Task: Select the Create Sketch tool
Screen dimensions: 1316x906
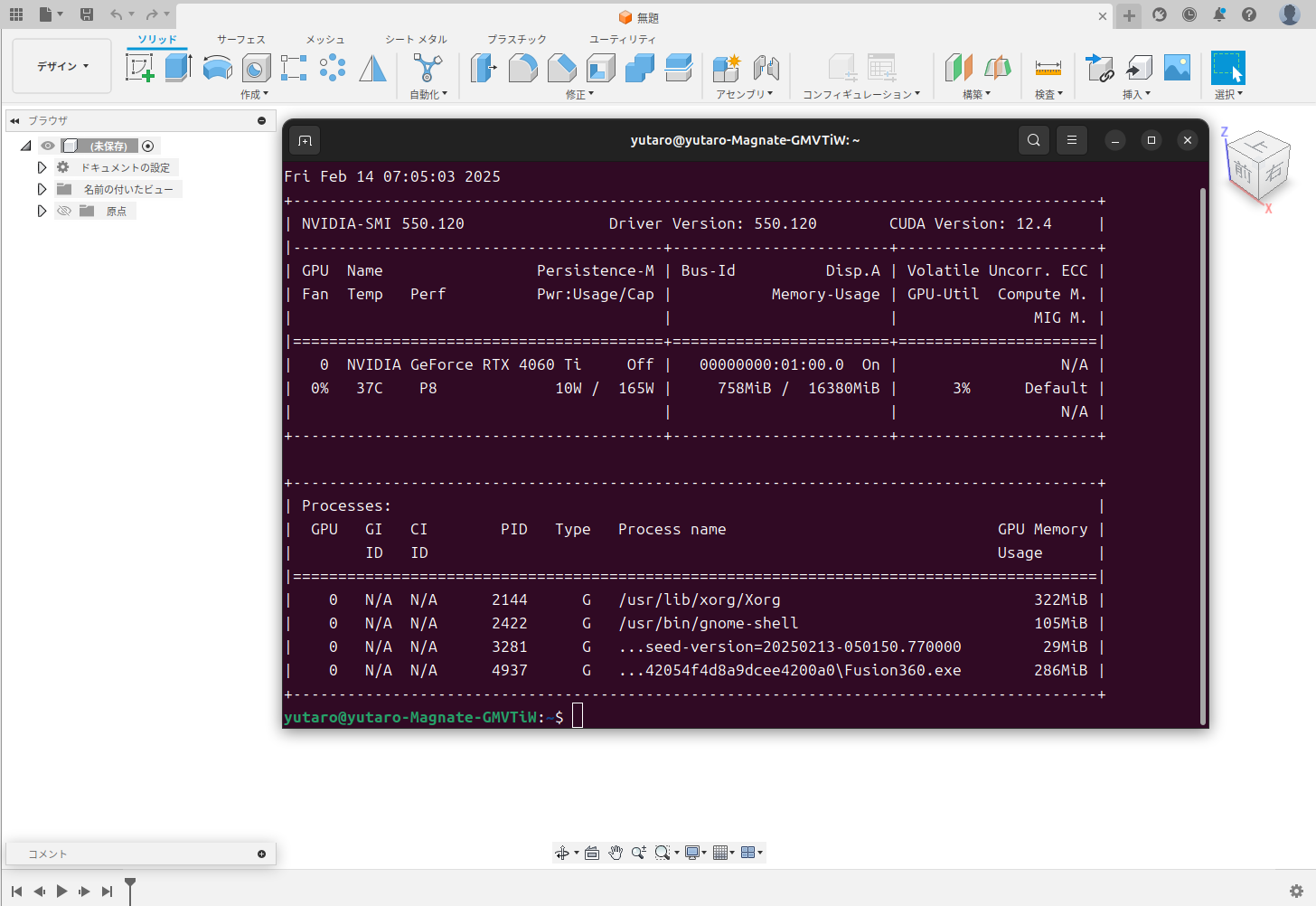Action: (139, 68)
